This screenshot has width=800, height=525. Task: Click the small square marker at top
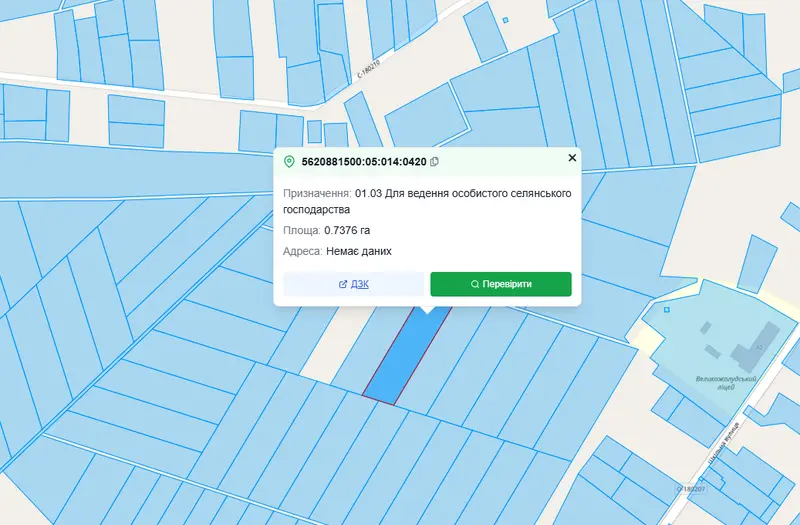pos(506,20)
